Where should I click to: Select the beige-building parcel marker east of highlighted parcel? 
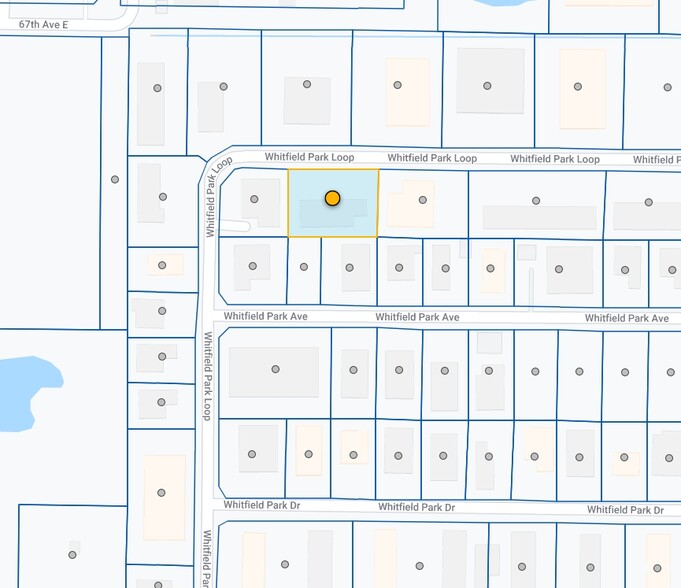coord(423,200)
